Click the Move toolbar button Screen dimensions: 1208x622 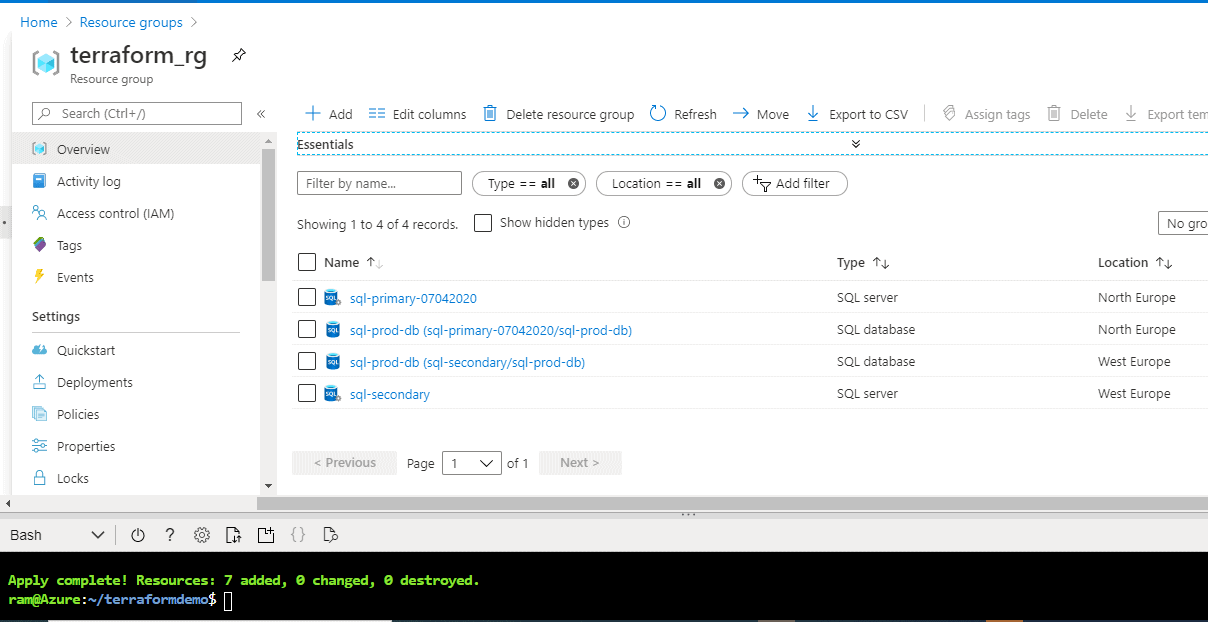[x=761, y=114]
